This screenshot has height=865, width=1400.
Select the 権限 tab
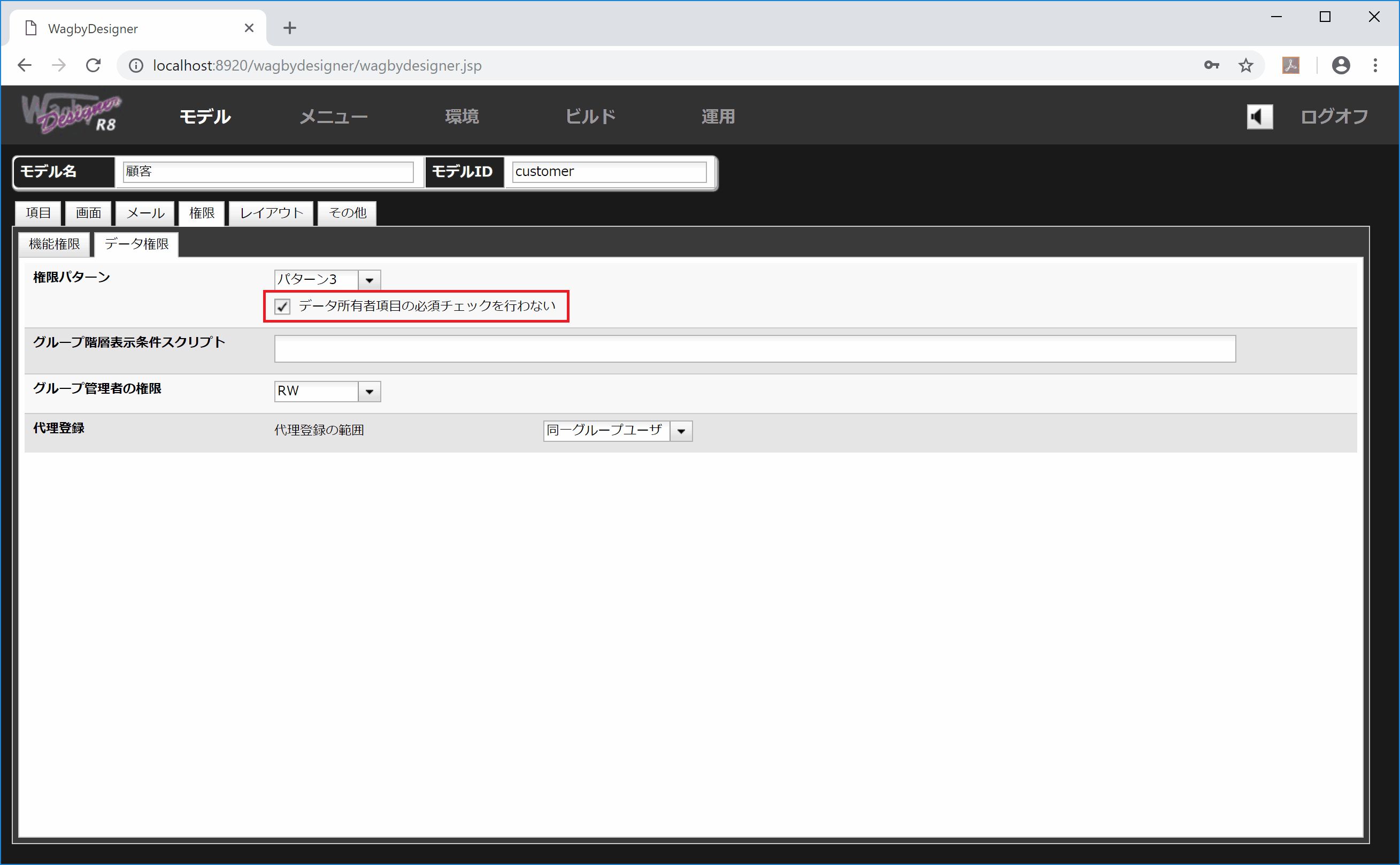point(201,213)
